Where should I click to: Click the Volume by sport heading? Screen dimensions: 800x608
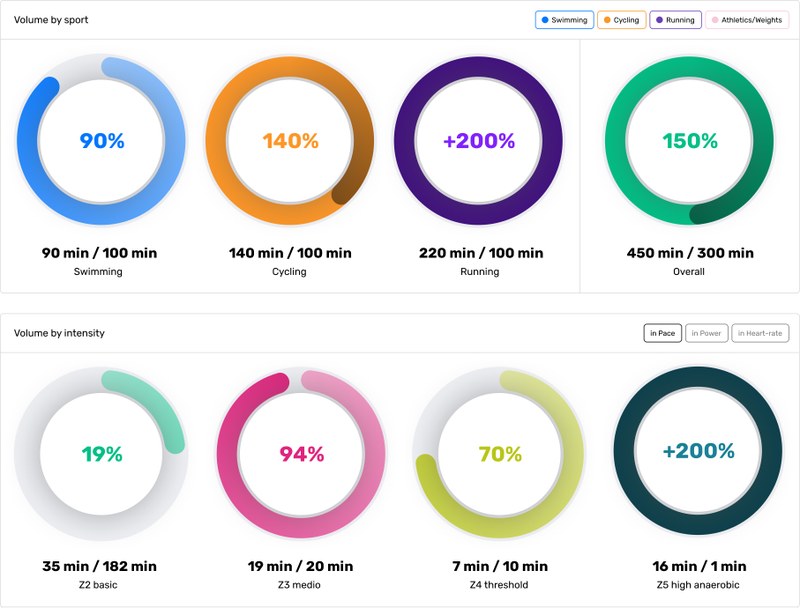tap(51, 20)
